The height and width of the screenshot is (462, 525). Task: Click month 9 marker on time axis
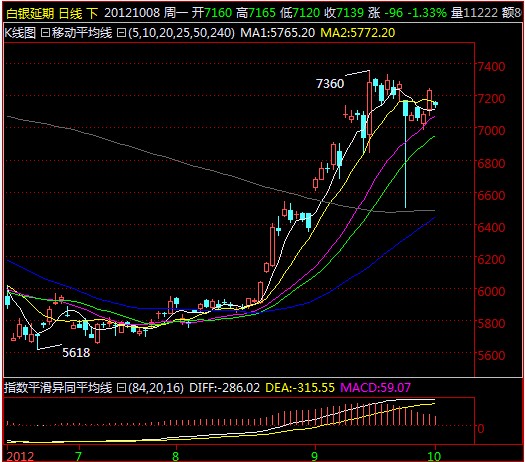click(x=314, y=456)
